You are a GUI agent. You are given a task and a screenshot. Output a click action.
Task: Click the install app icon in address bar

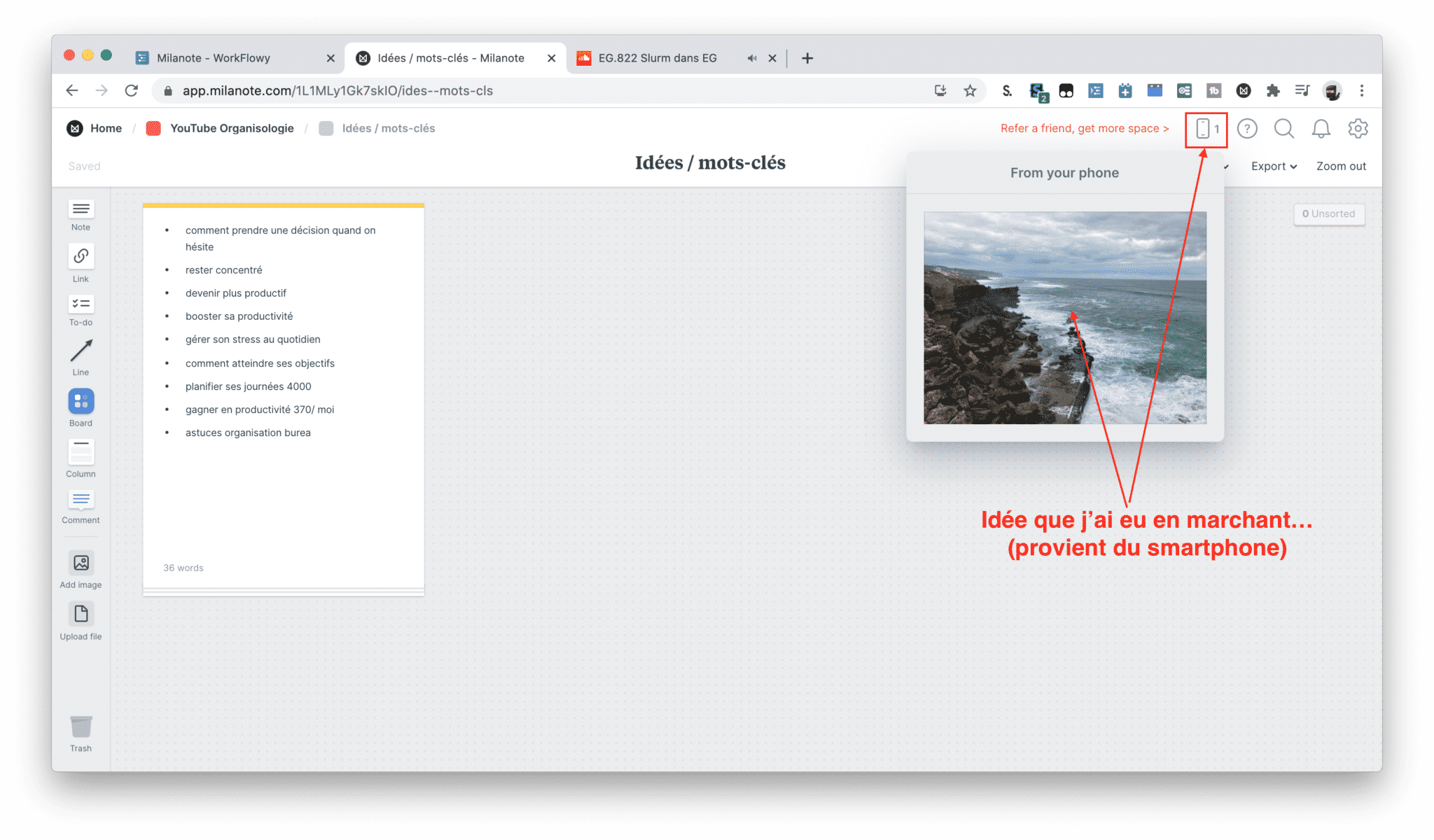point(940,90)
